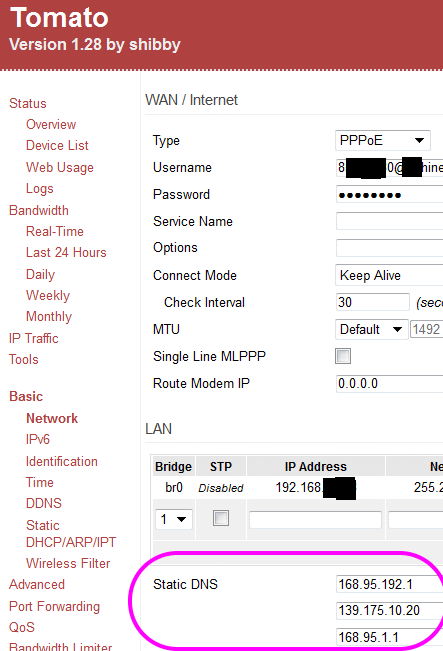Viewport: 443px width, 651px height.
Task: Open the Time settings page
Action: 40,482
